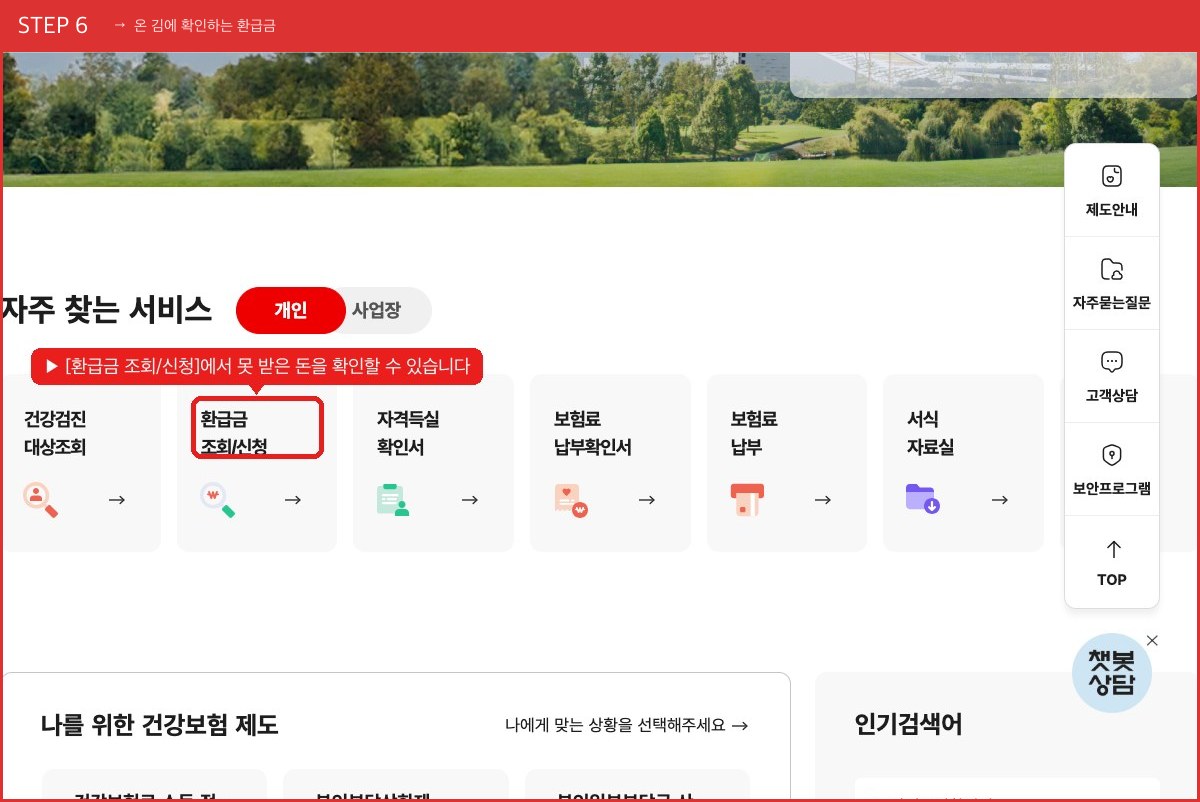
Task: Click arrow on 자격득실 확인서 card
Action: [x=470, y=500]
